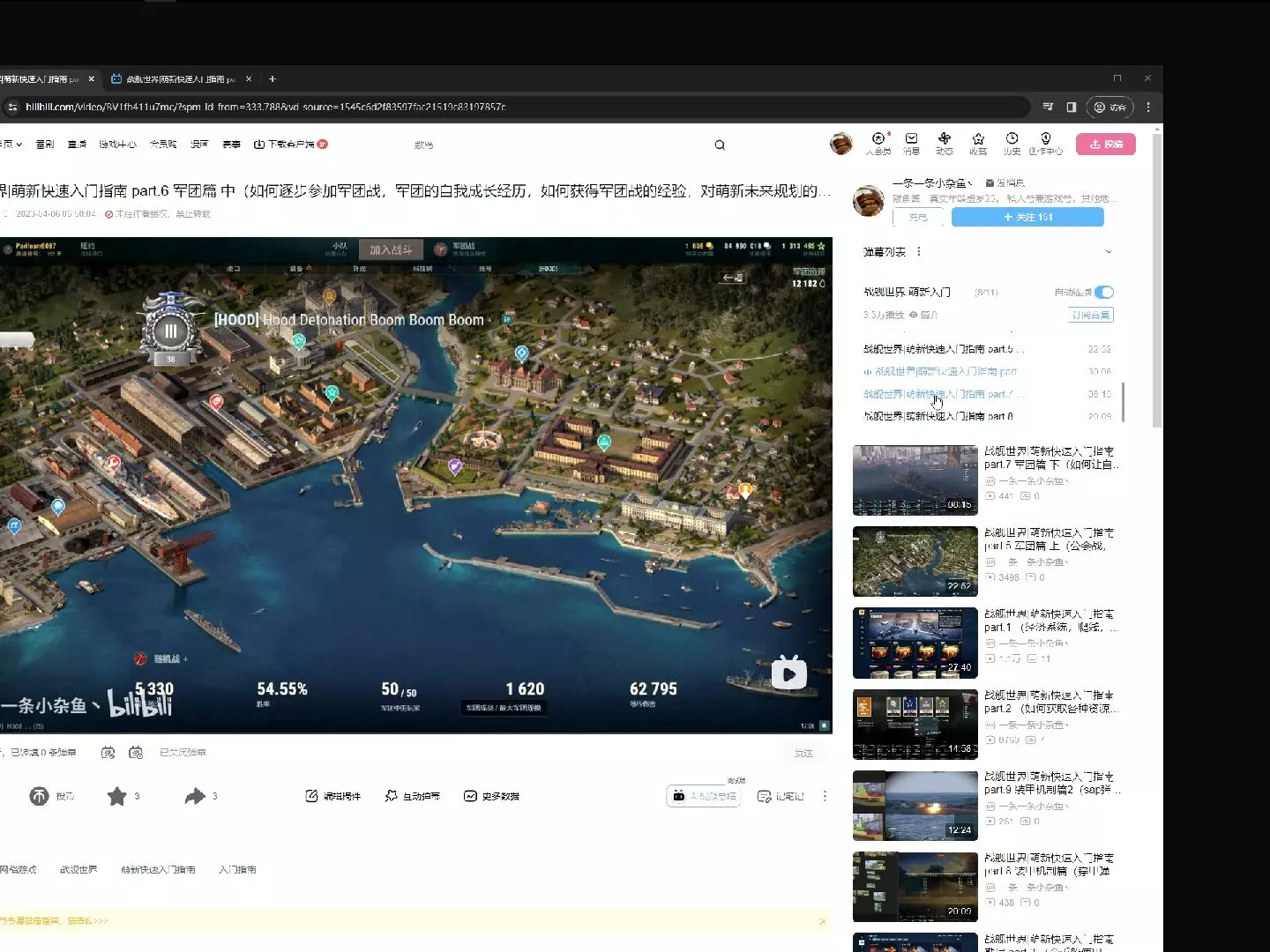Click the 萌新快速入门指南 tag

pyautogui.click(x=158, y=870)
